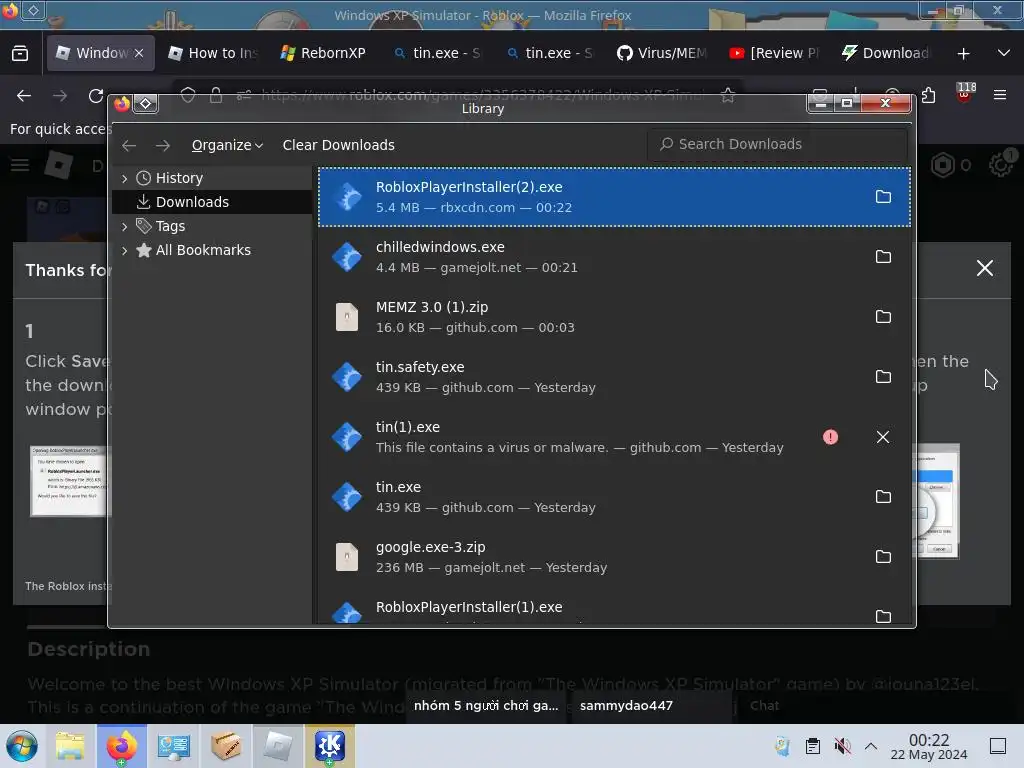Open Firefox View button

pyautogui.click(x=20, y=54)
